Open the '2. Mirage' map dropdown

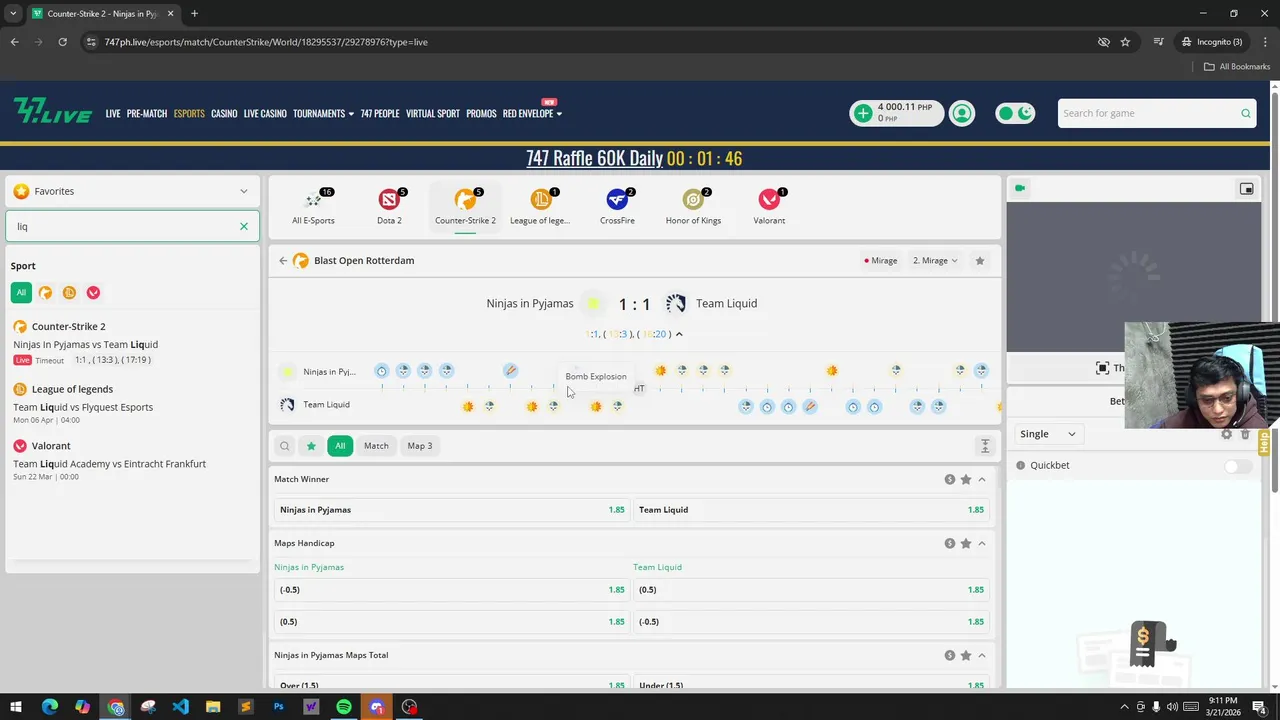pos(935,261)
